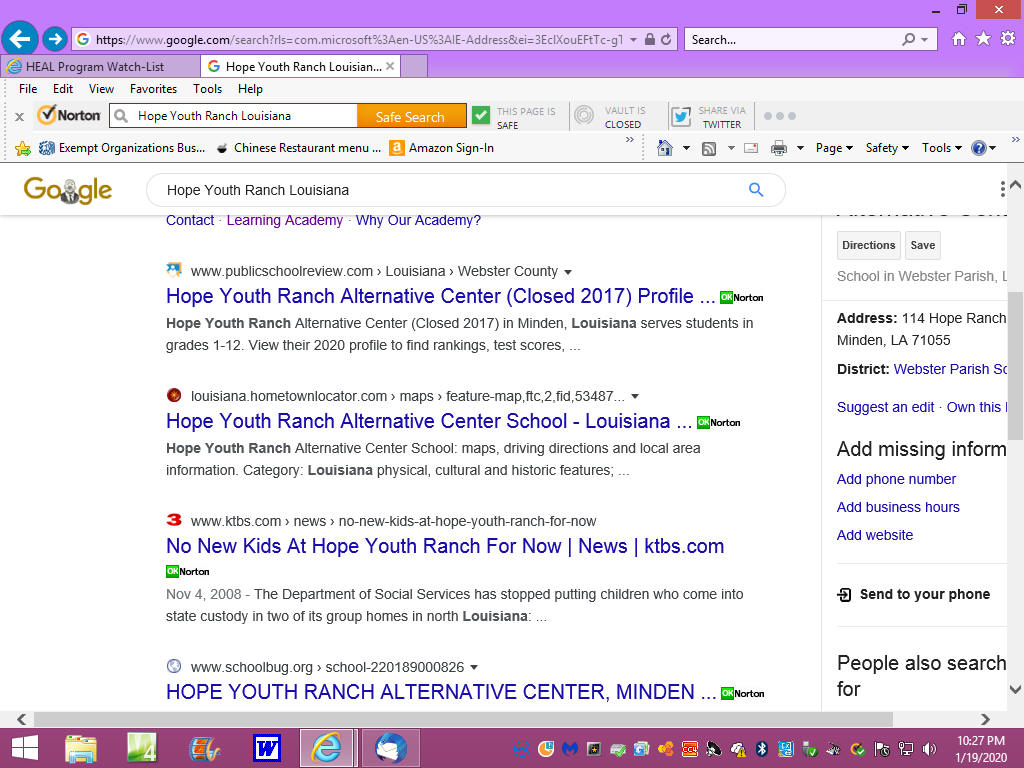
Task: Click Suggest an edit link
Action: 886,408
